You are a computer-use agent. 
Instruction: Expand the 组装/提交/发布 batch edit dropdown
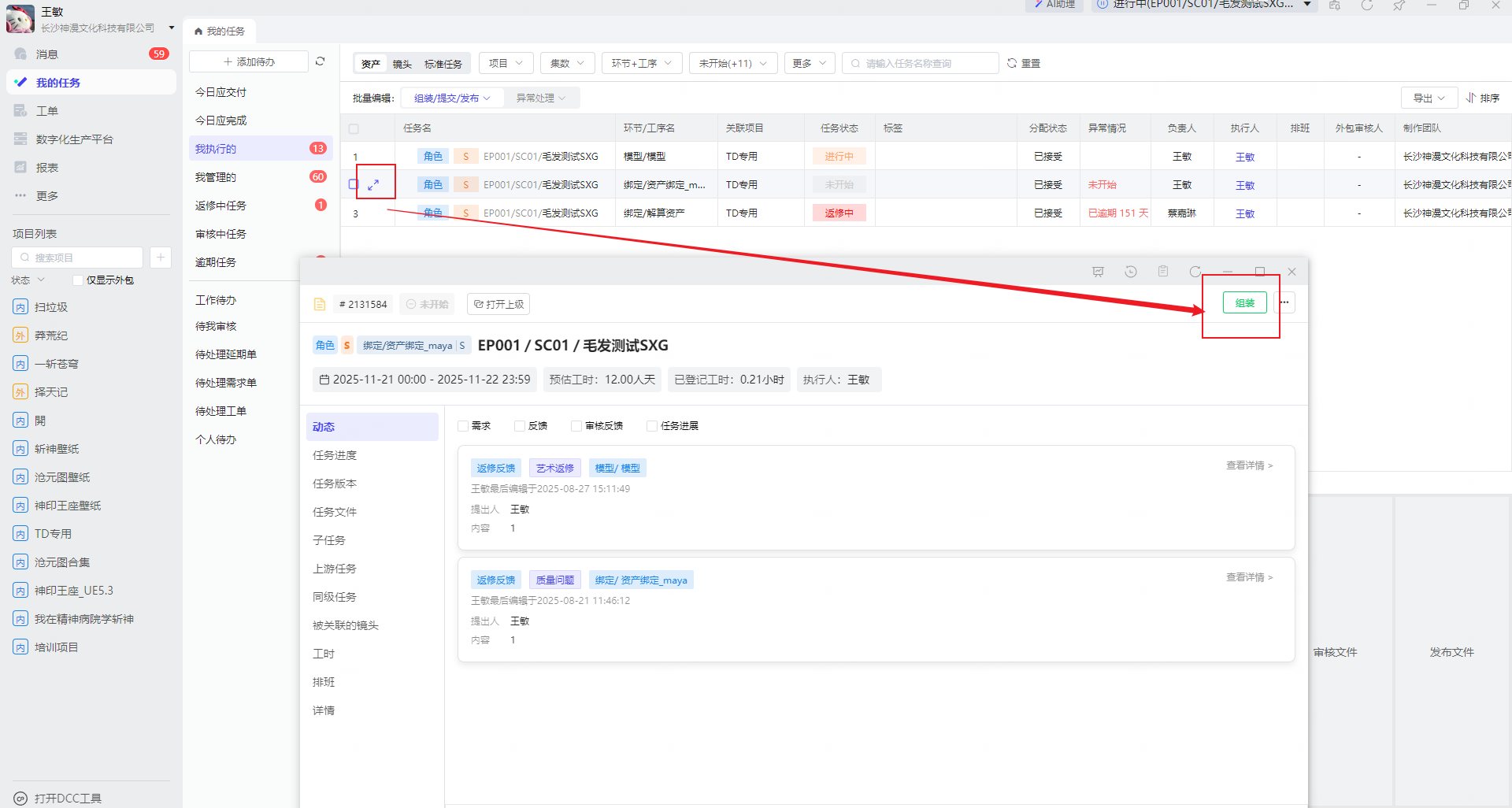coord(452,98)
